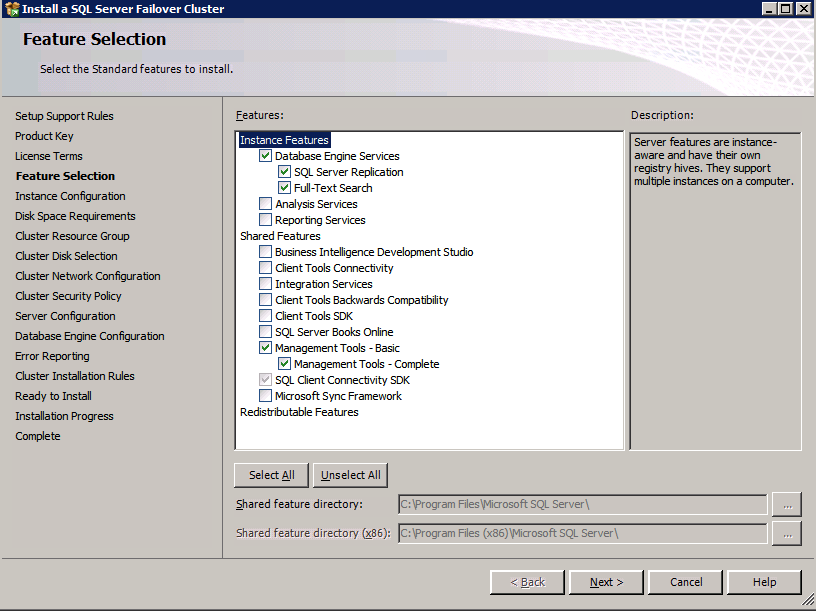Proceed with the Next button
The height and width of the screenshot is (611, 816).
point(606,582)
